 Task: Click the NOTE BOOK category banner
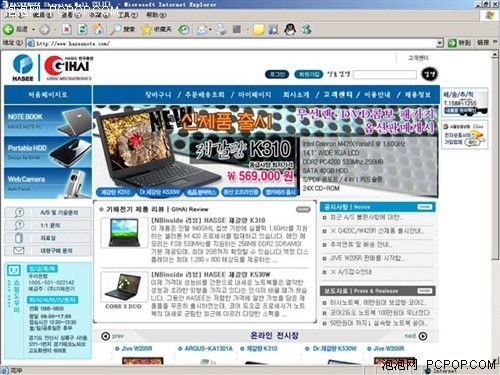click(48, 121)
